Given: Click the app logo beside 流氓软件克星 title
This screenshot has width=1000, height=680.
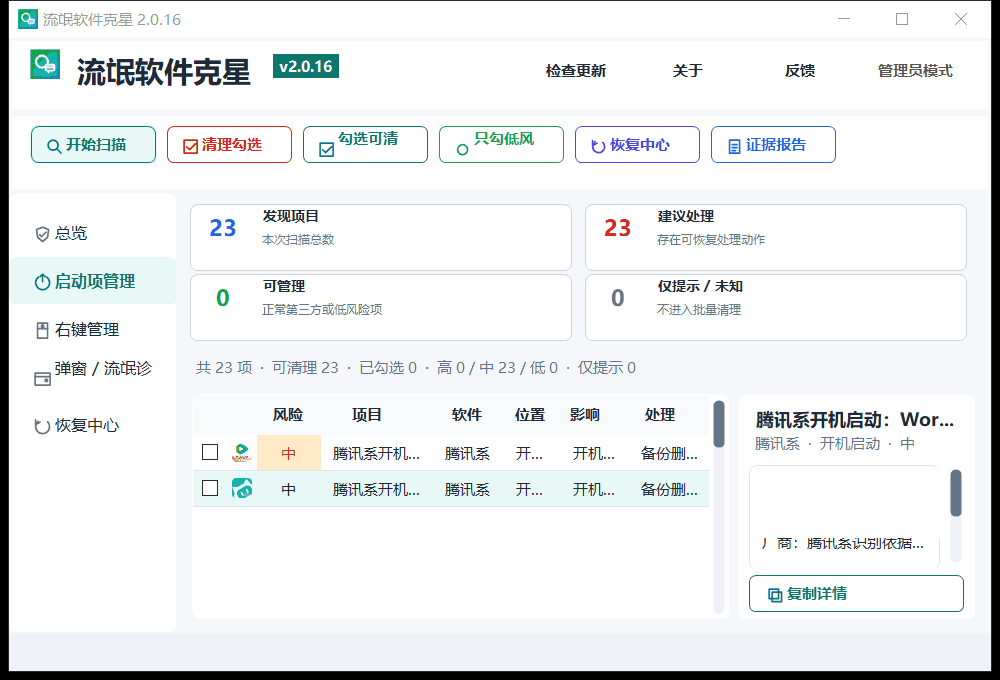Looking at the screenshot, I should (x=45, y=64).
